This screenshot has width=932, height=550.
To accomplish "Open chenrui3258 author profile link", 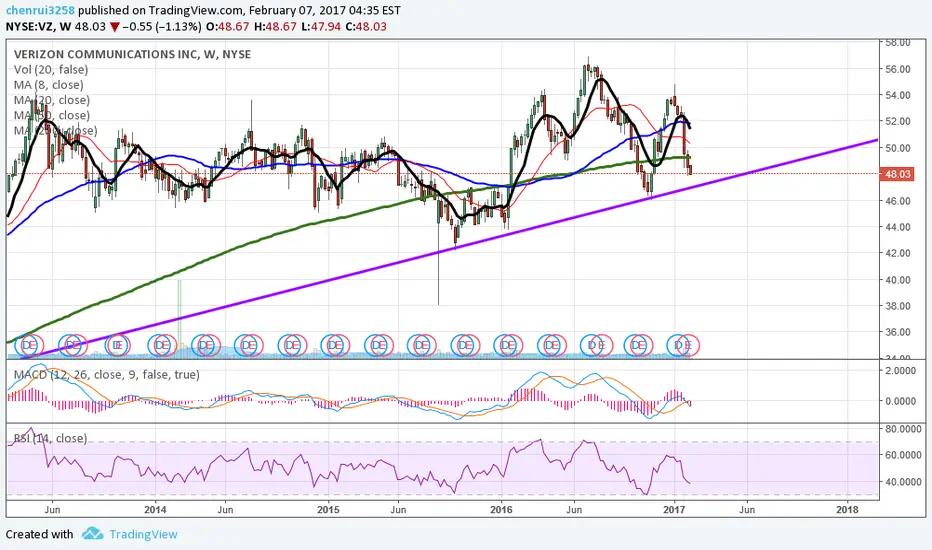I will coord(40,10).
